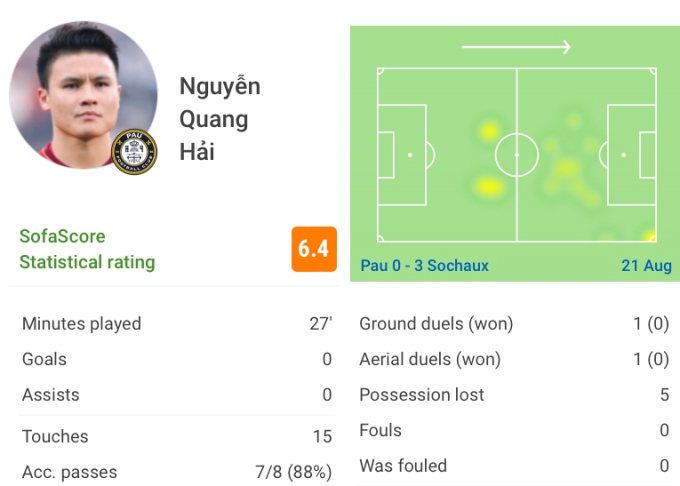Open Nguyễn Quang Hải's profile photo

[x=83, y=95]
